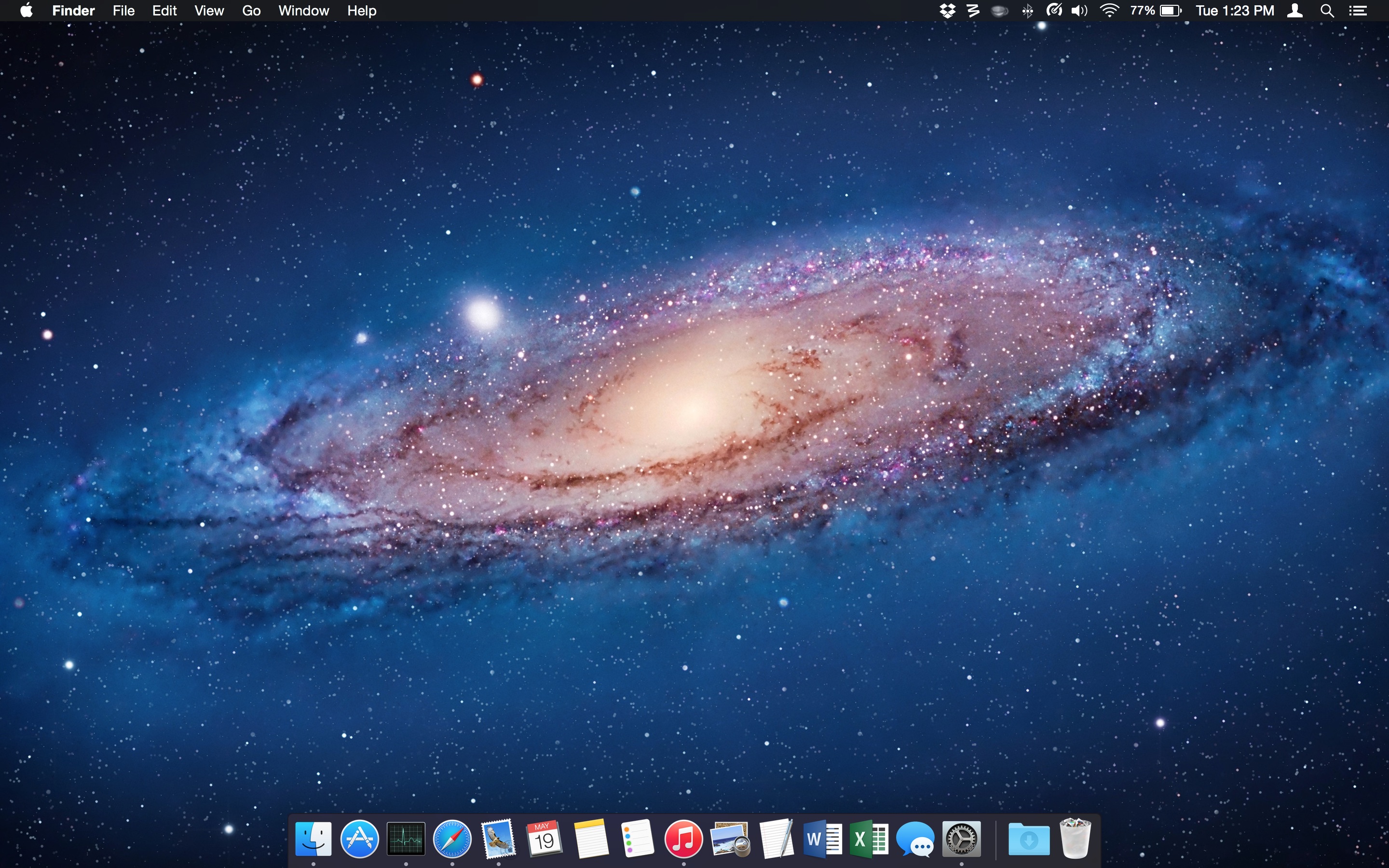Open the Trash in the Dock
The height and width of the screenshot is (868, 1389).
pyautogui.click(x=1075, y=838)
